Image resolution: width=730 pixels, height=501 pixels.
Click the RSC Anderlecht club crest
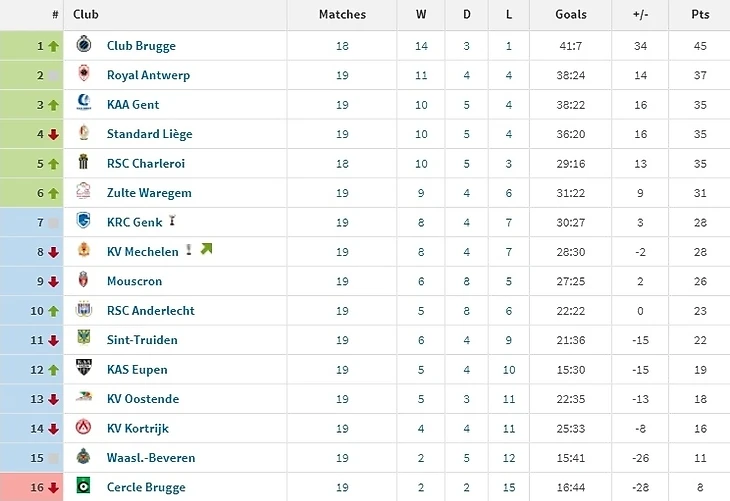click(84, 310)
